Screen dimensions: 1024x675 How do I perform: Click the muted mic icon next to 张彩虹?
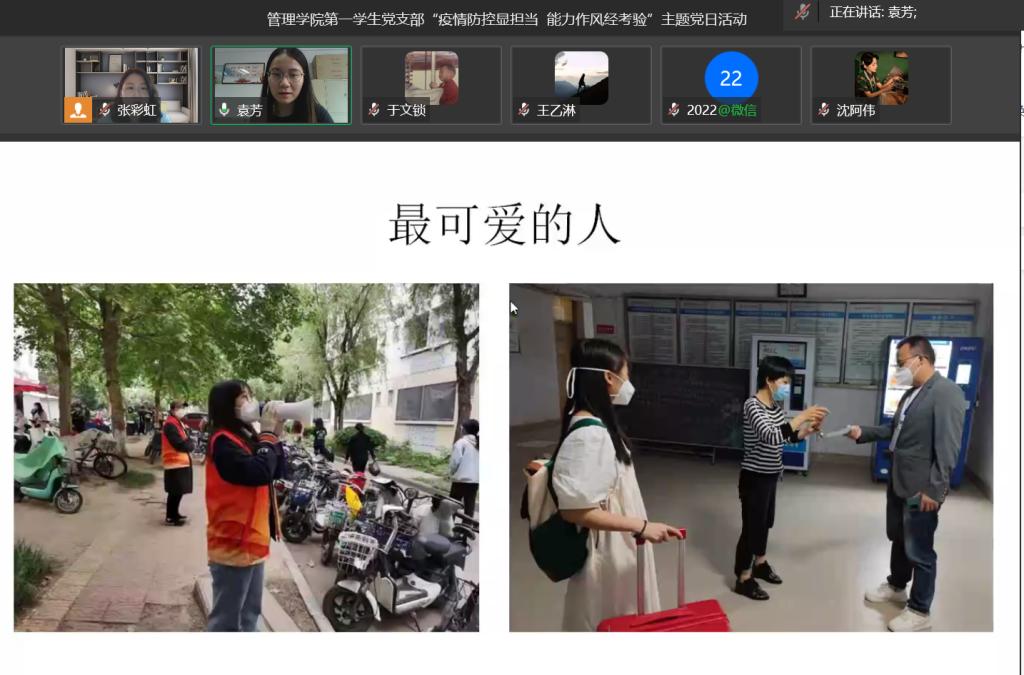[x=105, y=110]
